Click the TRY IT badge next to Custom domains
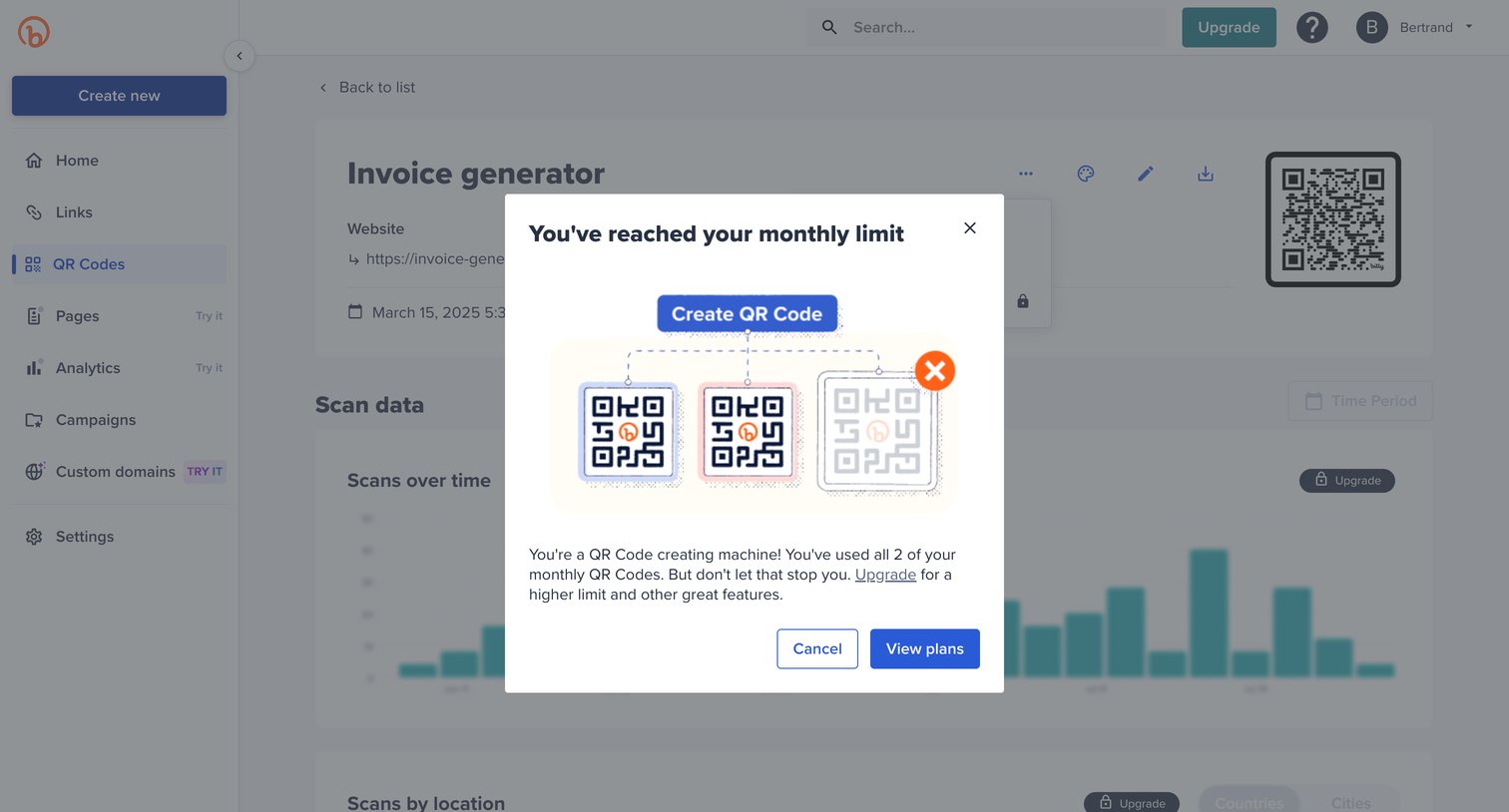1509x812 pixels. point(205,472)
